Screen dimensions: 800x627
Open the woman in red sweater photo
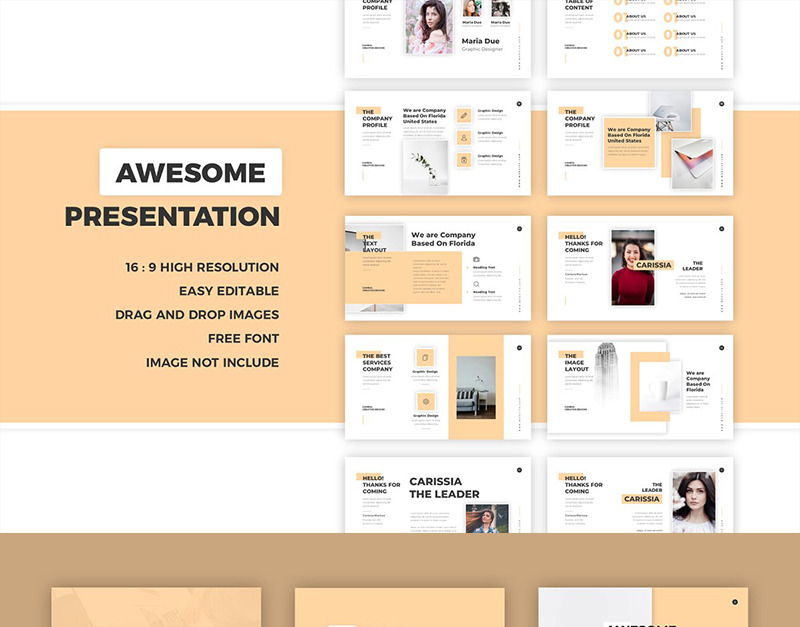pos(633,268)
